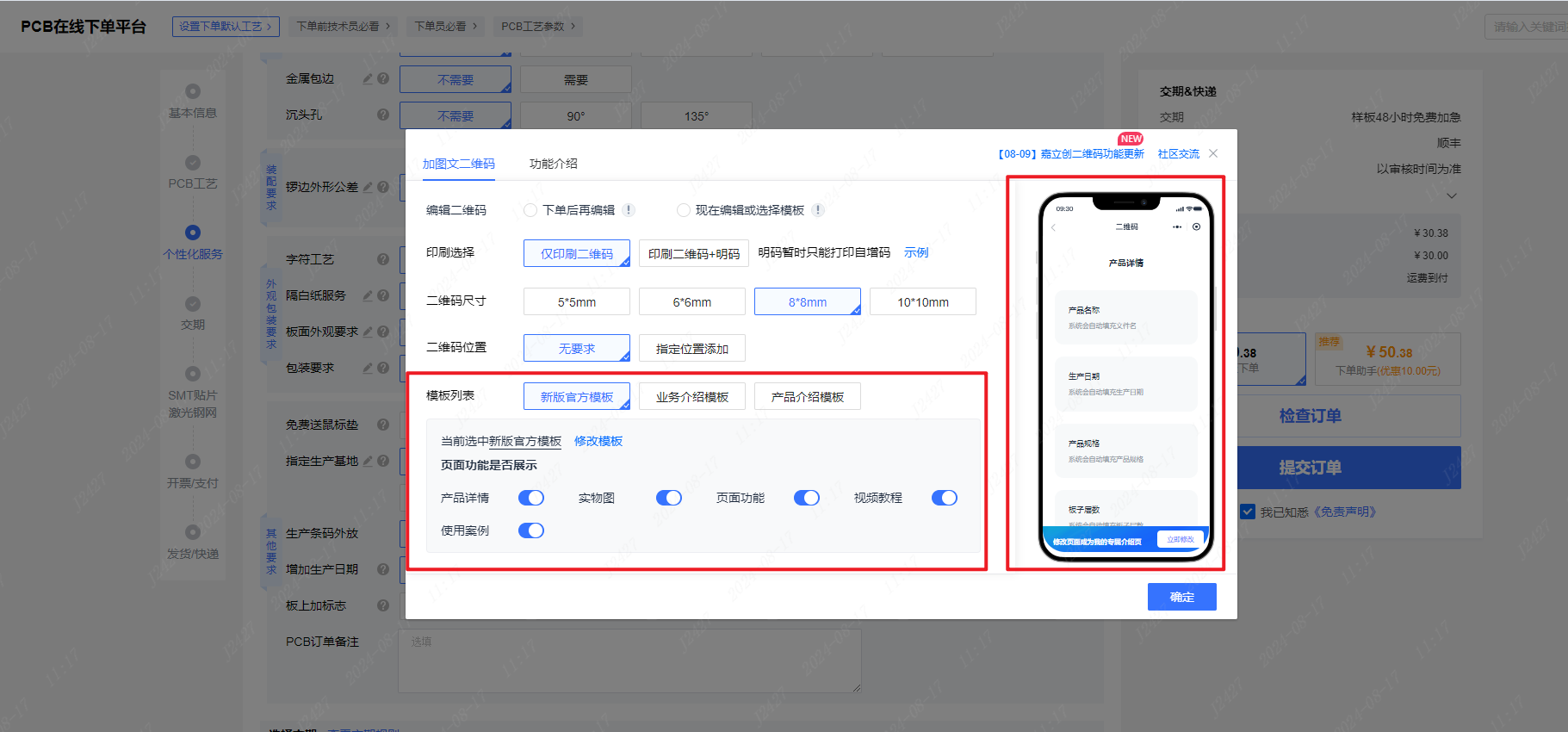Click back arrow in phone preview

coord(1053,227)
